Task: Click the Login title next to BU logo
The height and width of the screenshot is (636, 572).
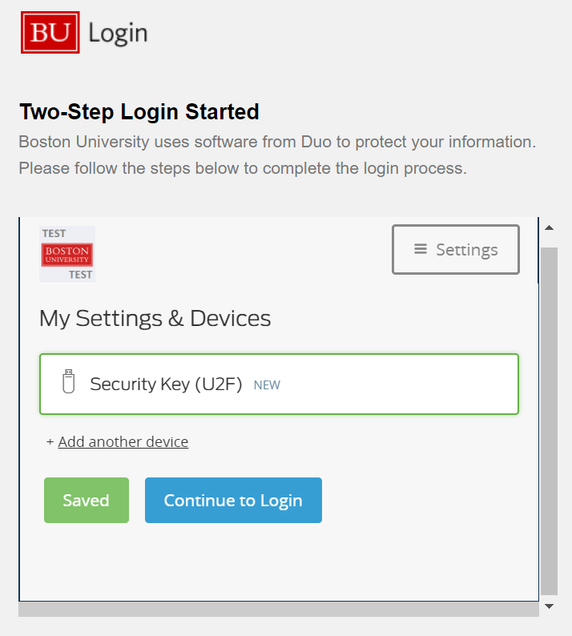Action: coord(118,33)
